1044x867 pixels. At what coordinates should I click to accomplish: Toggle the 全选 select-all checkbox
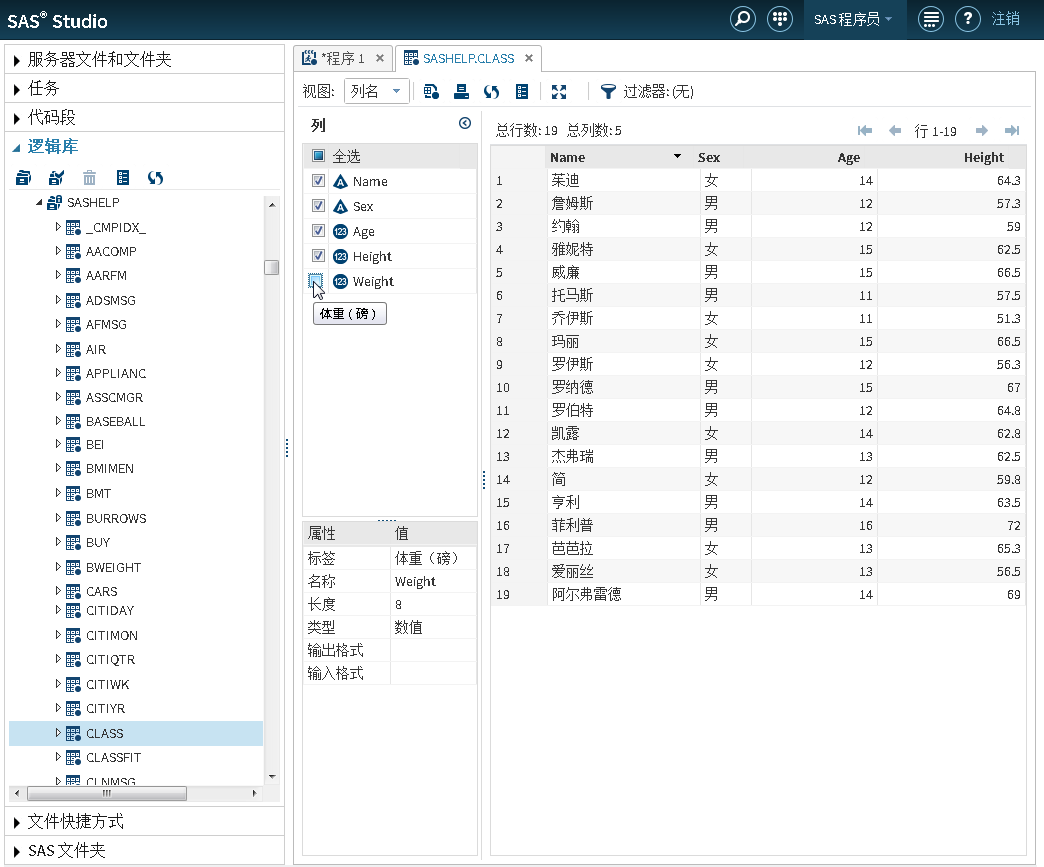coord(318,156)
